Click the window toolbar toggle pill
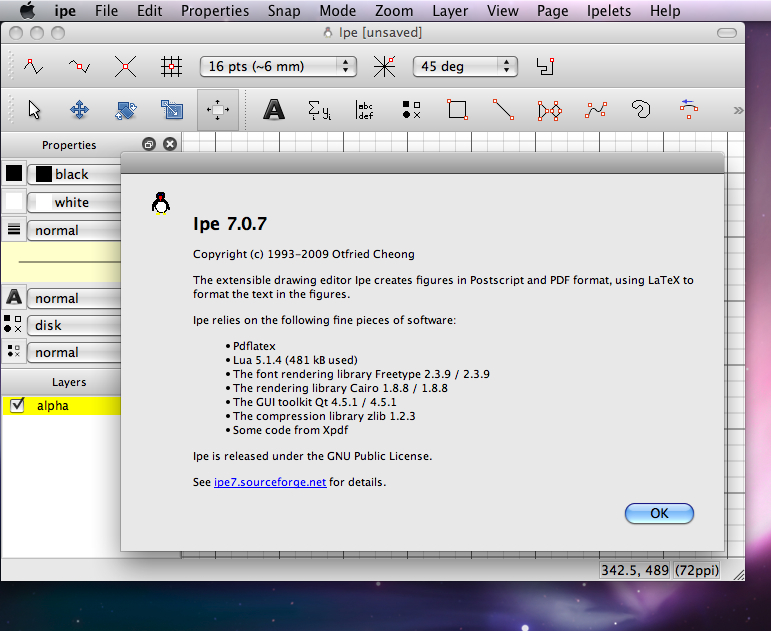Image resolution: width=771 pixels, height=631 pixels. [726, 33]
